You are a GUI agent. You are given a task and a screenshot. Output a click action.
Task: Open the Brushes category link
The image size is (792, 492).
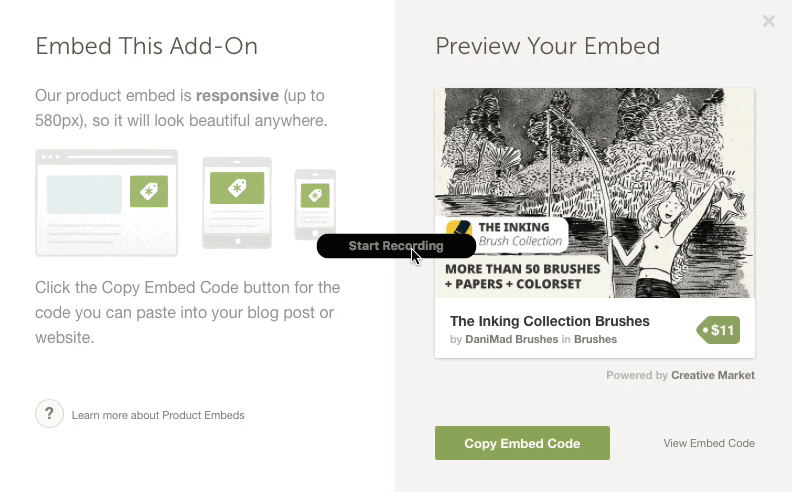tap(596, 339)
